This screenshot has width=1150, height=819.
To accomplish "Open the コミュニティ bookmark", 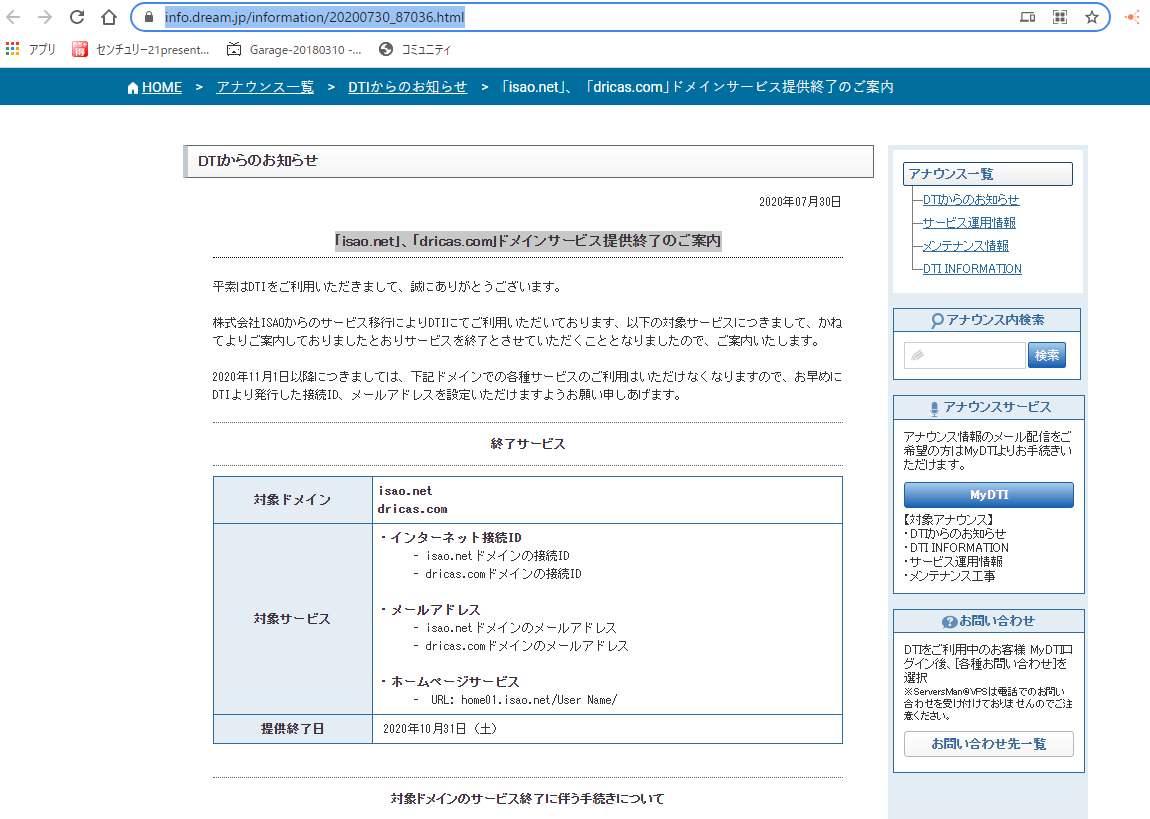I will tap(415, 49).
